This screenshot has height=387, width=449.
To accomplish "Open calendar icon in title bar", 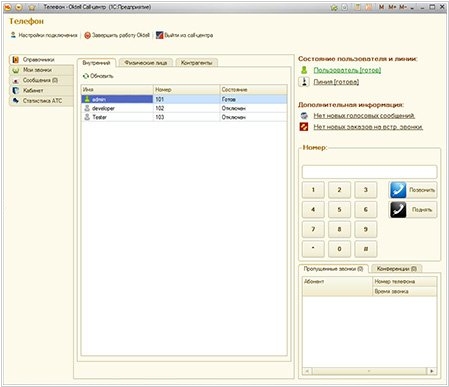I will pyautogui.click(x=368, y=7).
